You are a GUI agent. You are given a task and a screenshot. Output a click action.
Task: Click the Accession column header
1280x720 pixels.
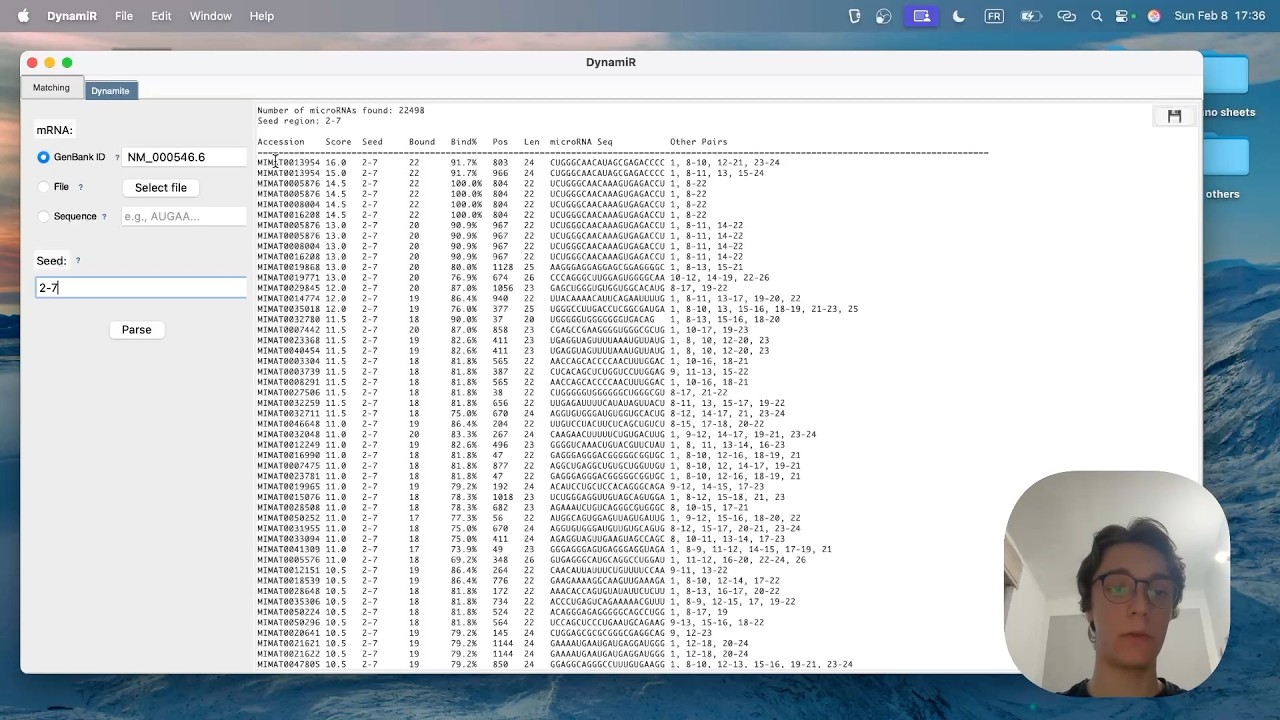coord(281,142)
